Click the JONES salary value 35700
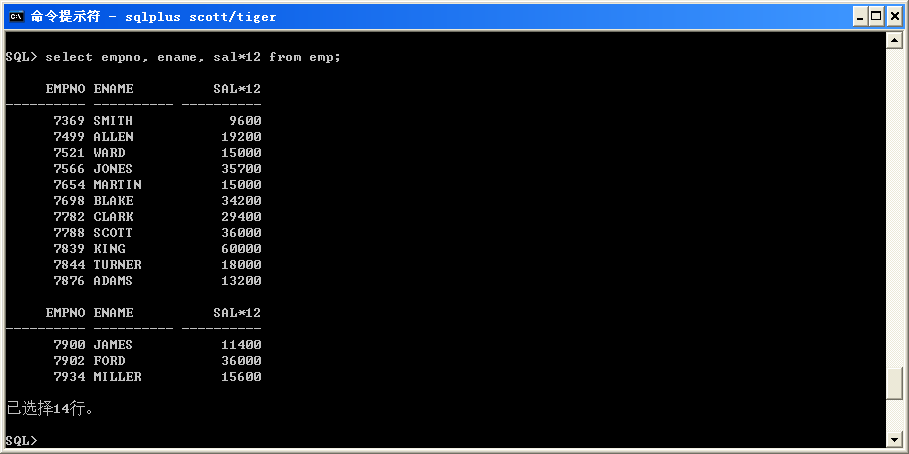The width and height of the screenshot is (909, 454). pyautogui.click(x=241, y=169)
